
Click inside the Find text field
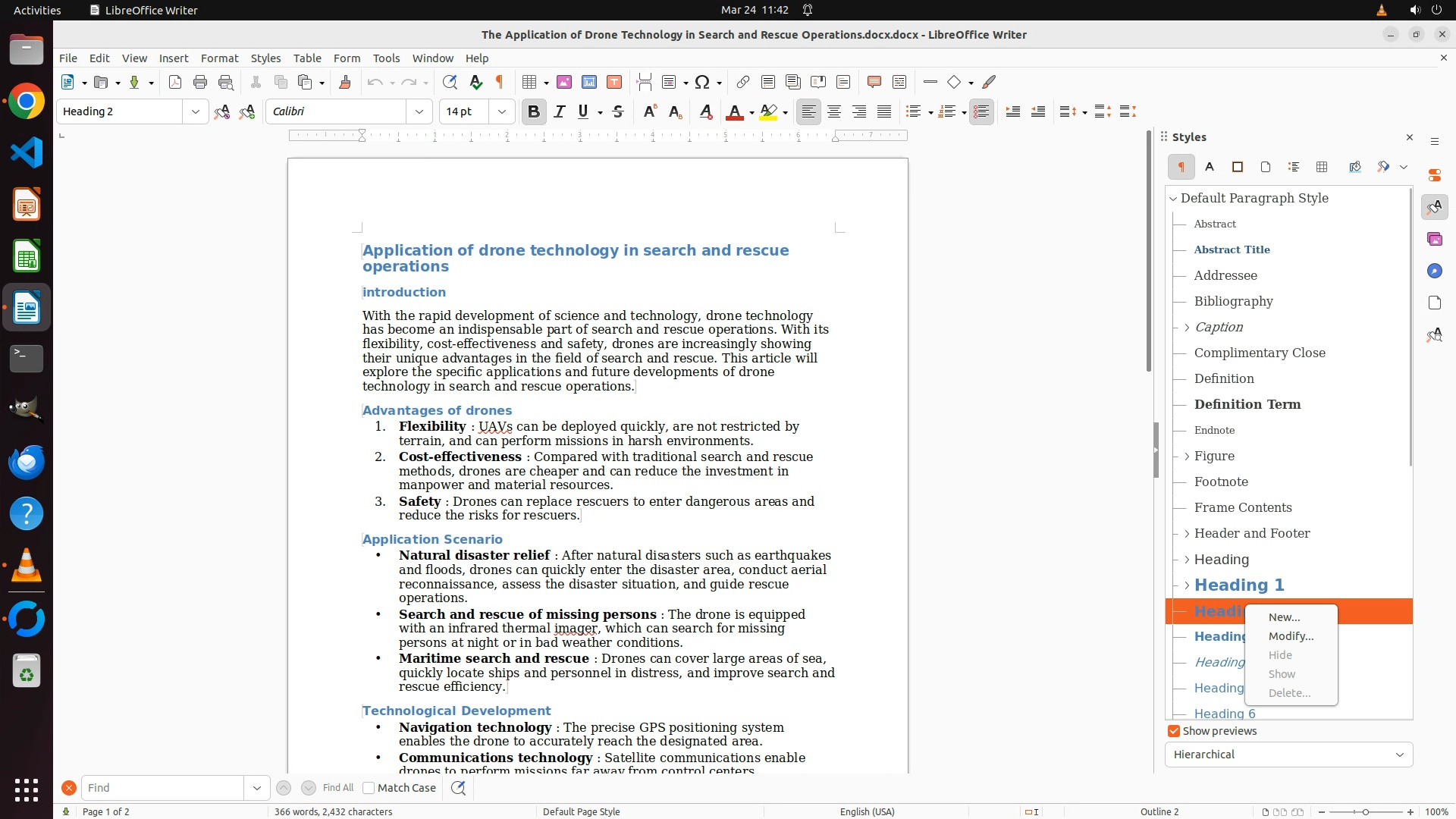pyautogui.click(x=162, y=788)
